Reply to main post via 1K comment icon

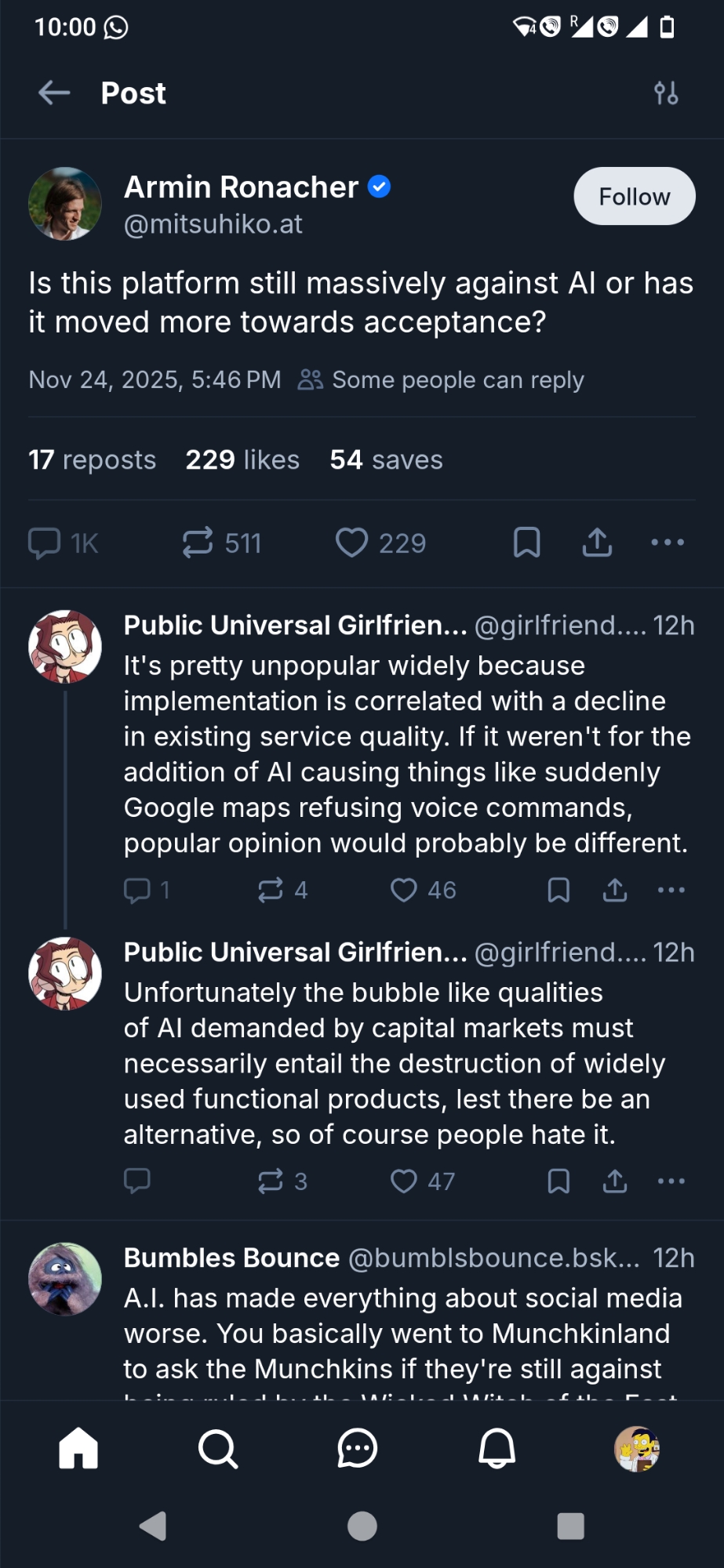coord(45,543)
